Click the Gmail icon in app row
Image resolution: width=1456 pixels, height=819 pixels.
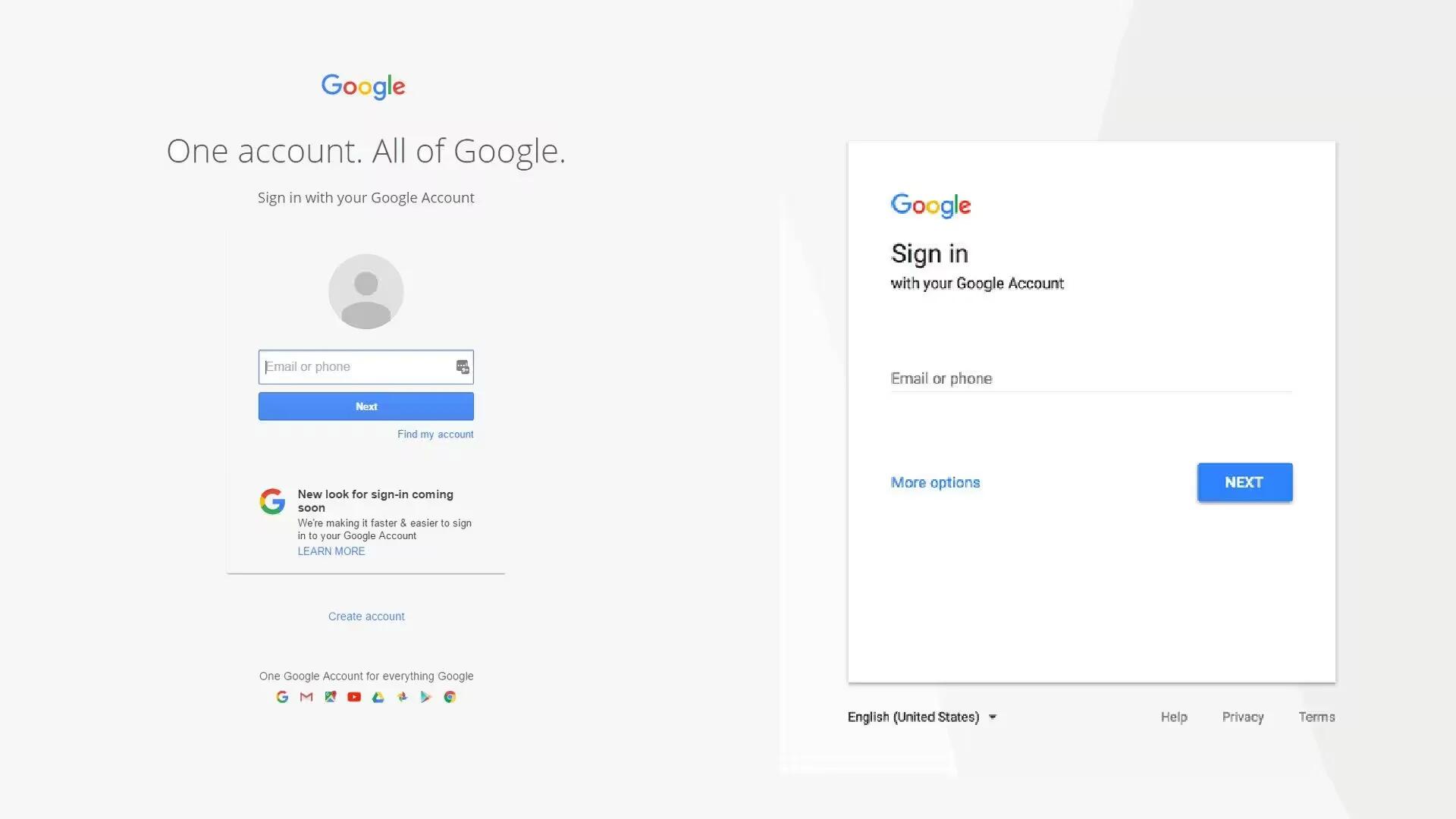306,697
